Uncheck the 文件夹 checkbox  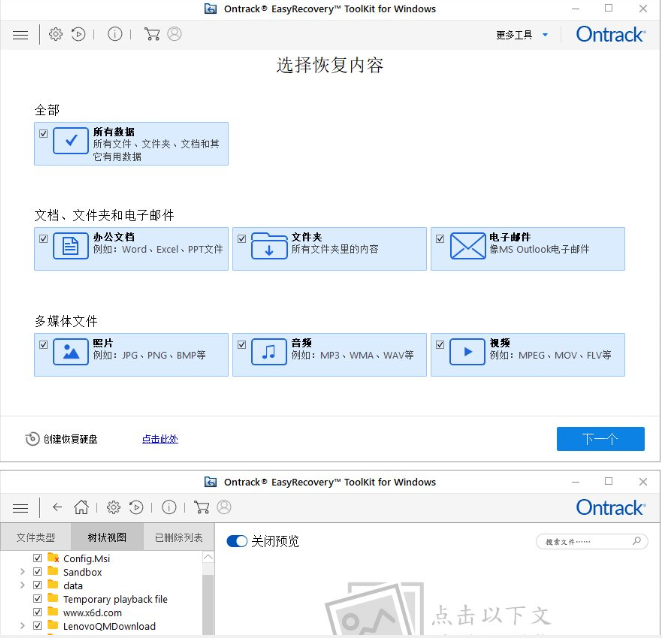coord(242,239)
